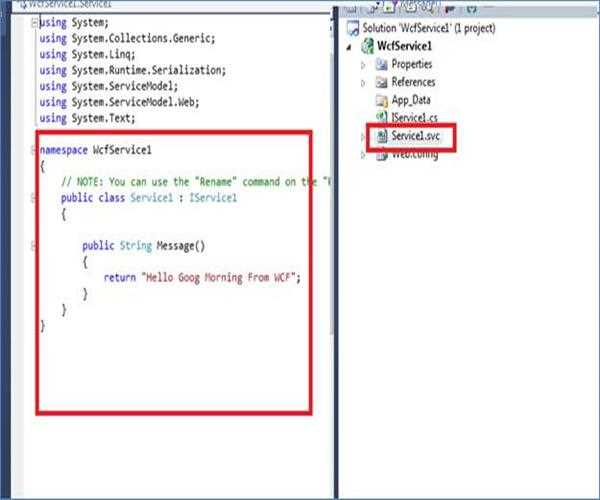600x500 pixels.
Task: Click the 'using System.Linq;' line
Action: [x=87, y=55]
